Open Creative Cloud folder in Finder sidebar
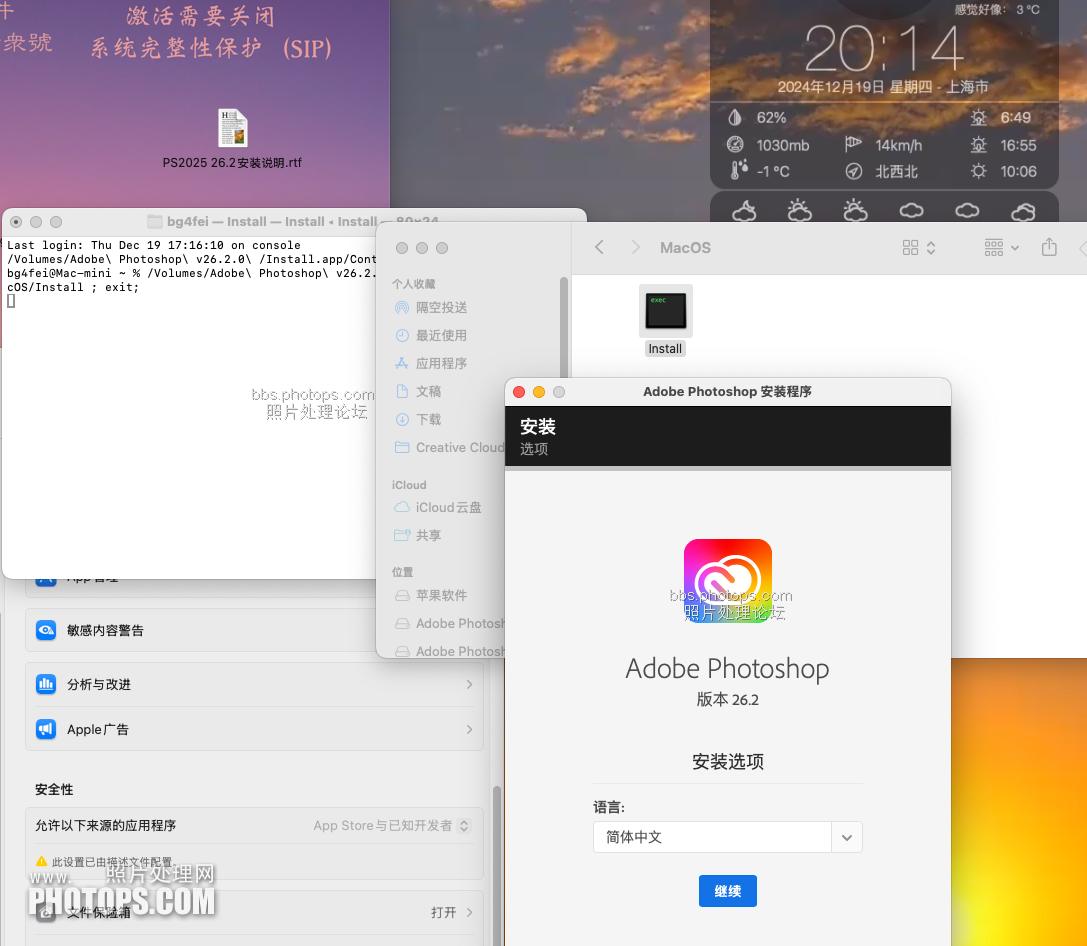Viewport: 1087px width, 946px height. [449, 448]
